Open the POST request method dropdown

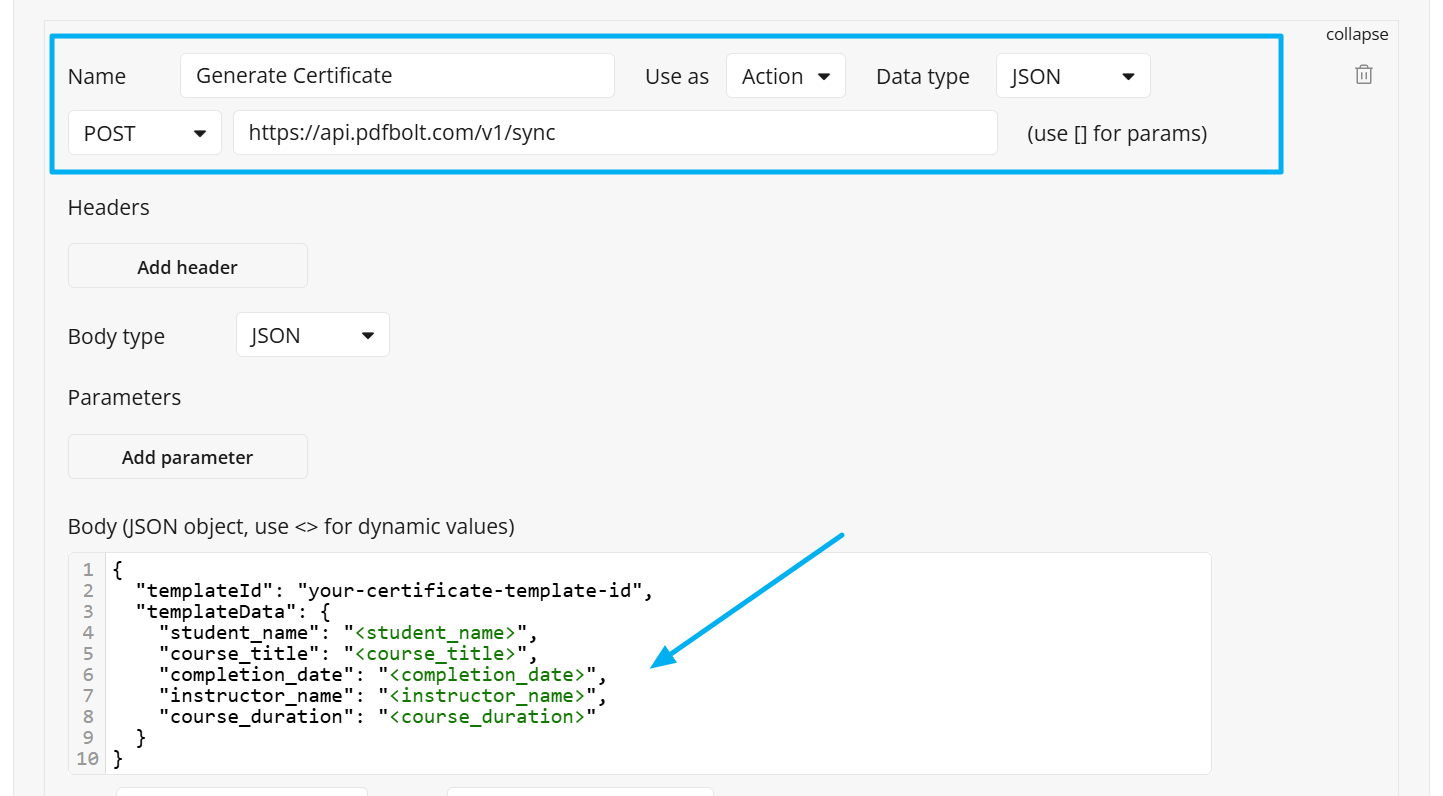pyautogui.click(x=144, y=132)
